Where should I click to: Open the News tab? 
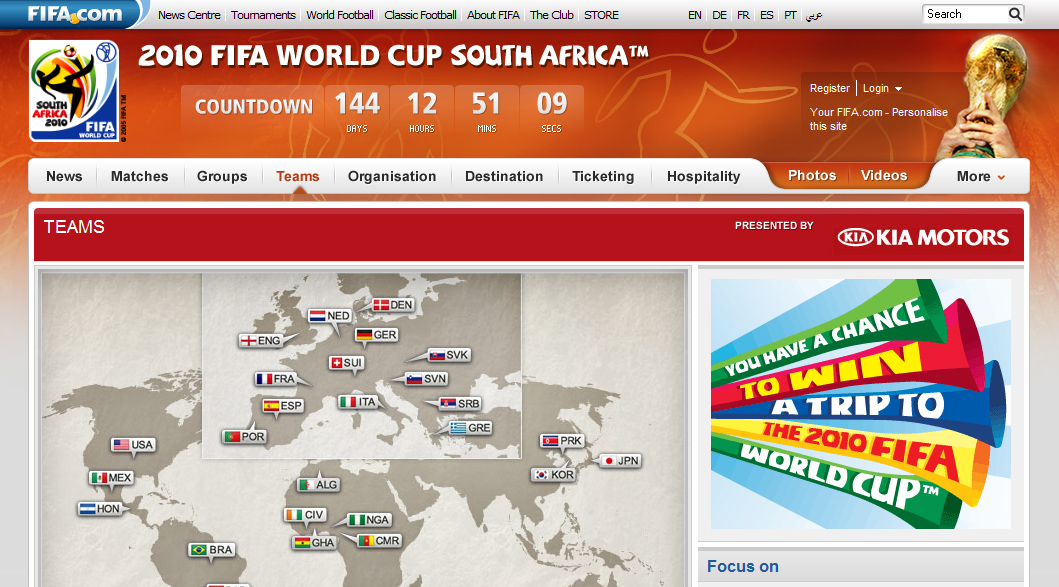tap(64, 176)
